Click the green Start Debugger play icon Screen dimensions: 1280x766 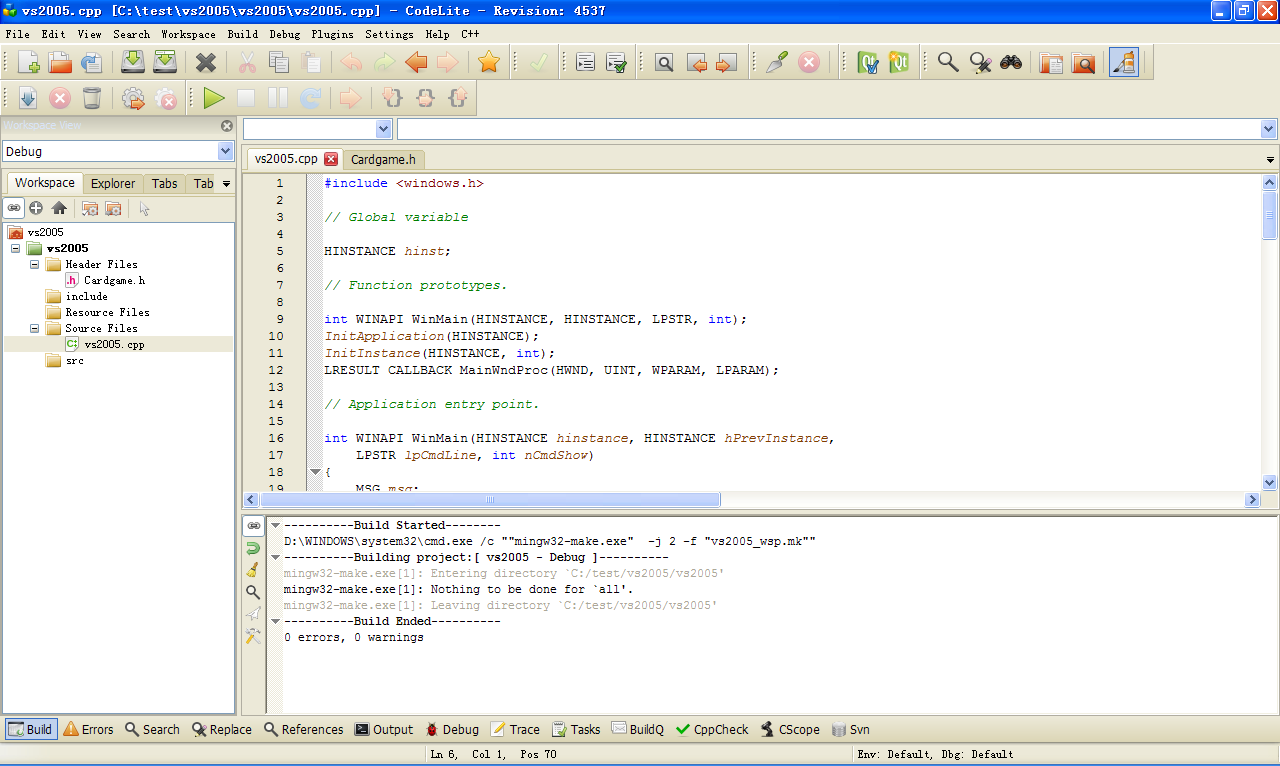click(x=214, y=98)
